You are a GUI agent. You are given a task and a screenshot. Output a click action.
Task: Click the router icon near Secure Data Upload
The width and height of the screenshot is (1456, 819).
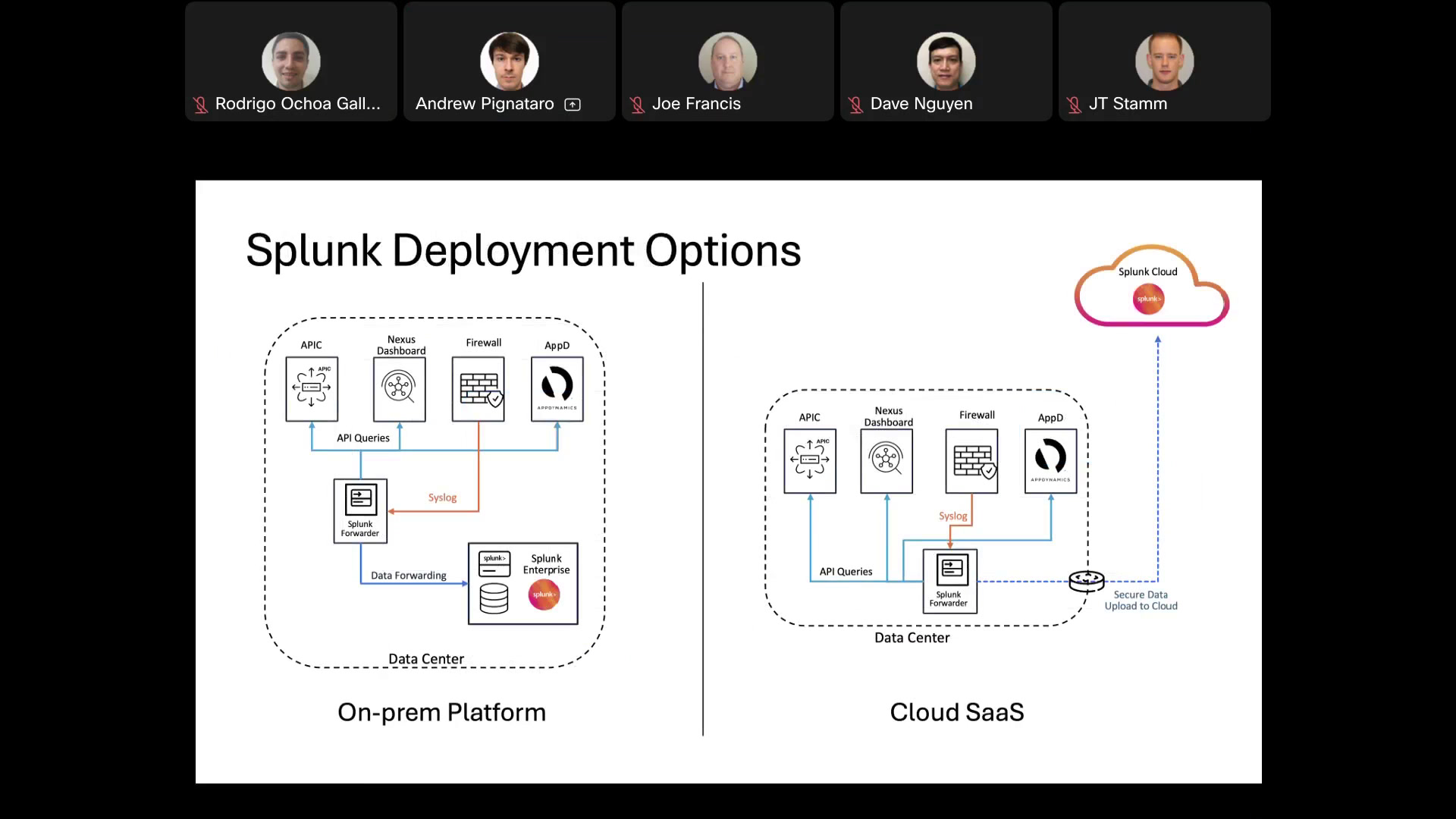point(1087,581)
